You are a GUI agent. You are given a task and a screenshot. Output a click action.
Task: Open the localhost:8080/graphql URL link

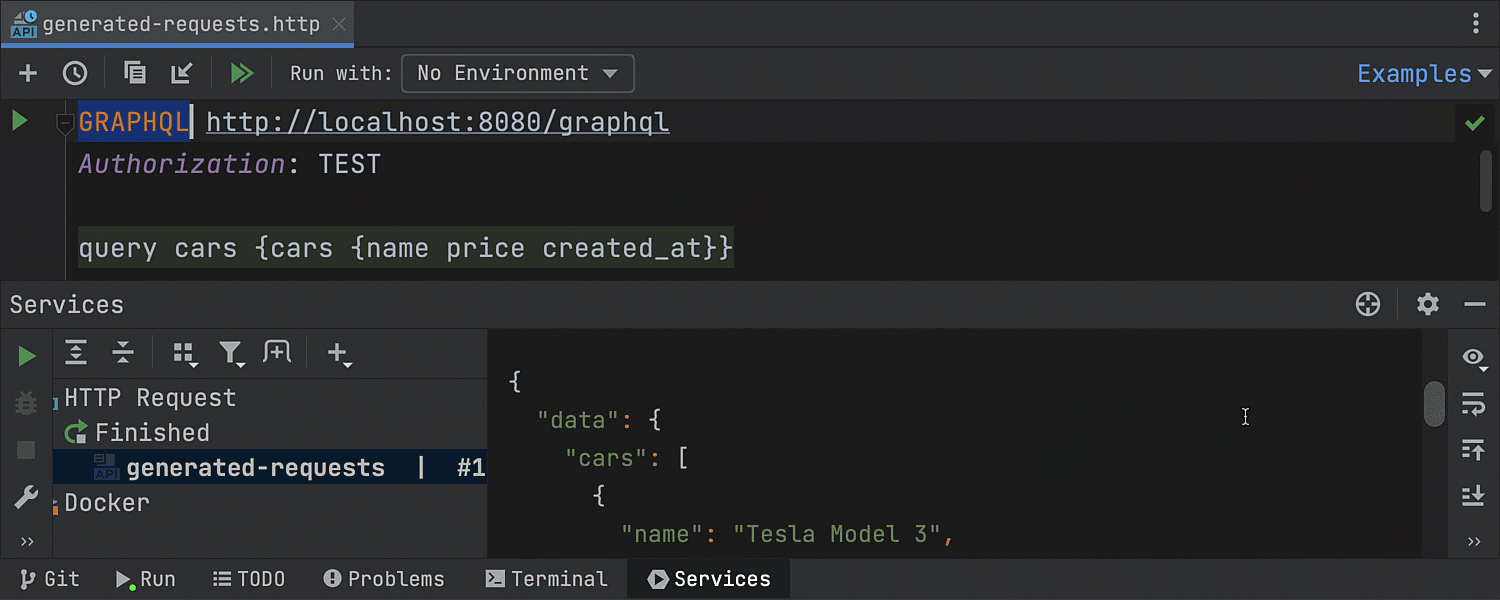(x=437, y=122)
